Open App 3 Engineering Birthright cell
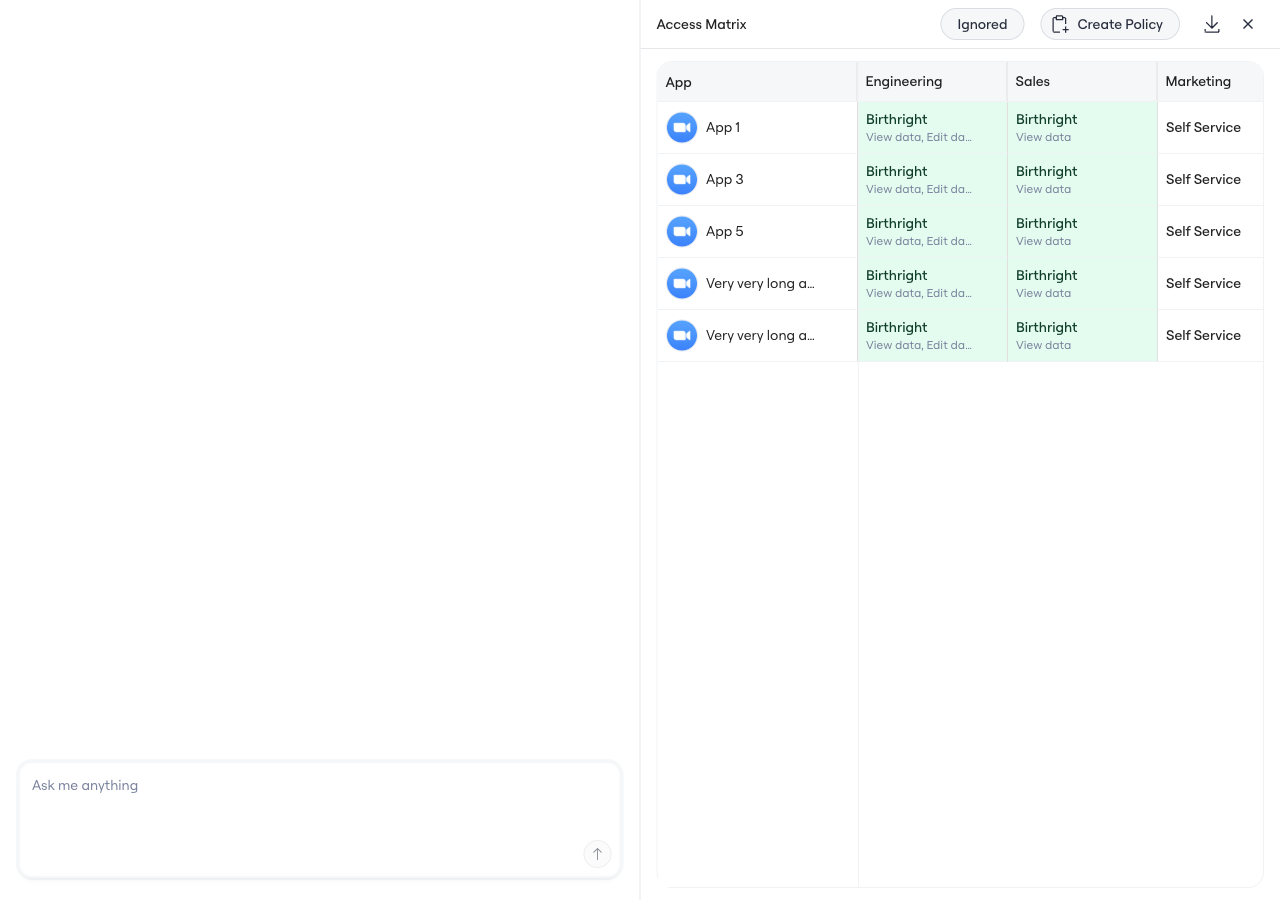The width and height of the screenshot is (1280, 900). [932, 180]
